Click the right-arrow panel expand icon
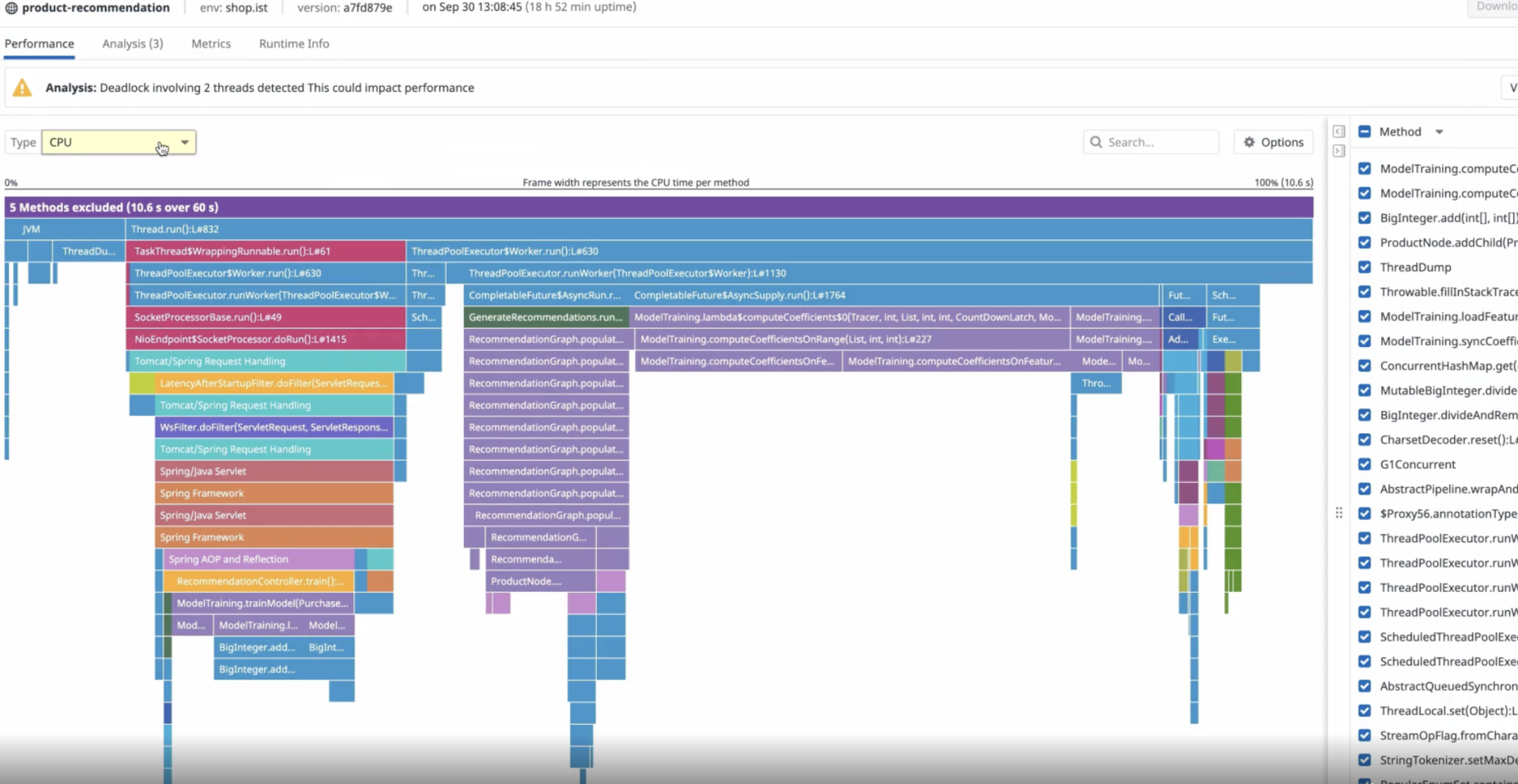Screen dimensions: 1518x784 tap(1339, 151)
